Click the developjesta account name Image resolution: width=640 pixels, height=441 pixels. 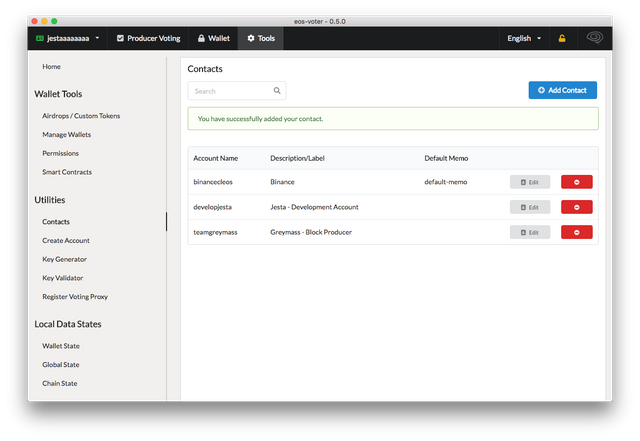click(x=212, y=207)
